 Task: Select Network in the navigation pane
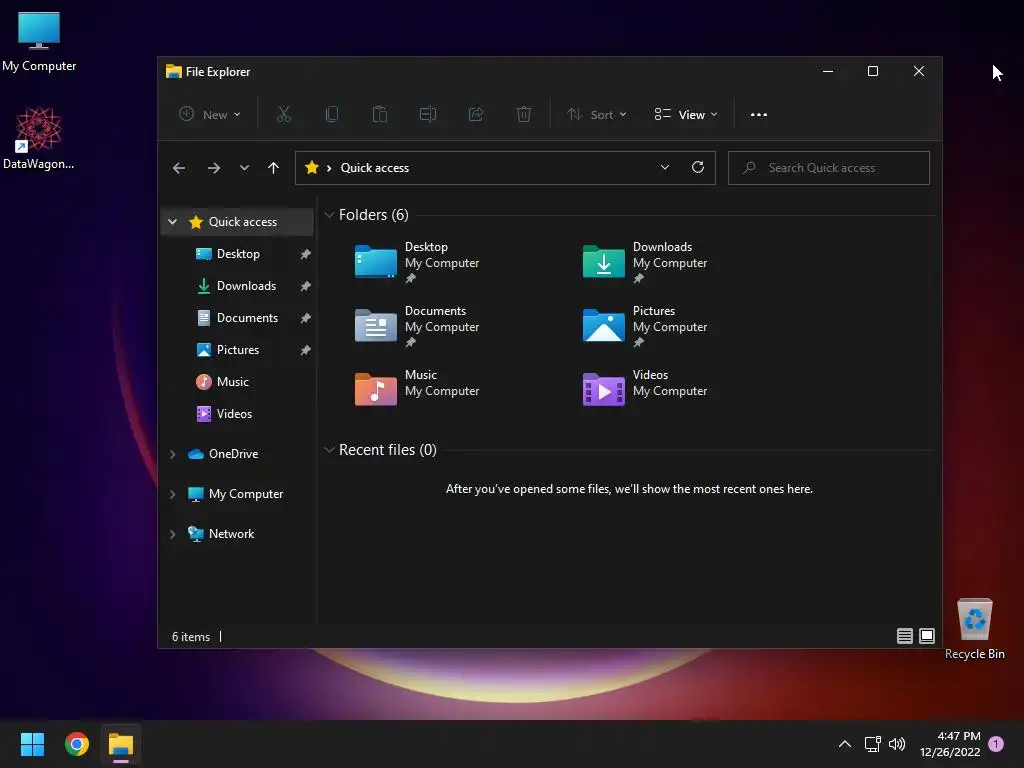(231, 534)
